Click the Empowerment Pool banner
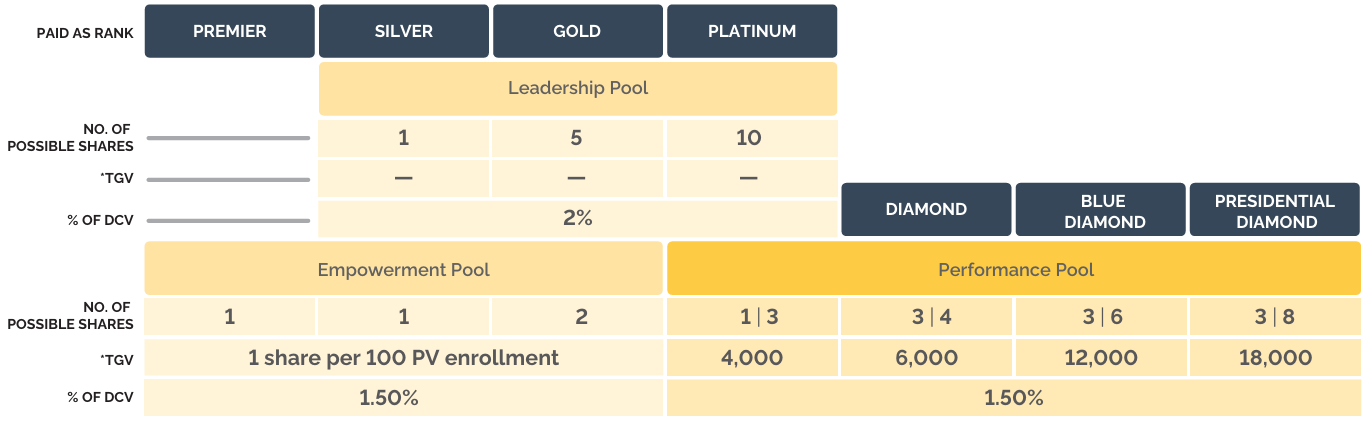This screenshot has width=1365, height=423. tap(404, 269)
